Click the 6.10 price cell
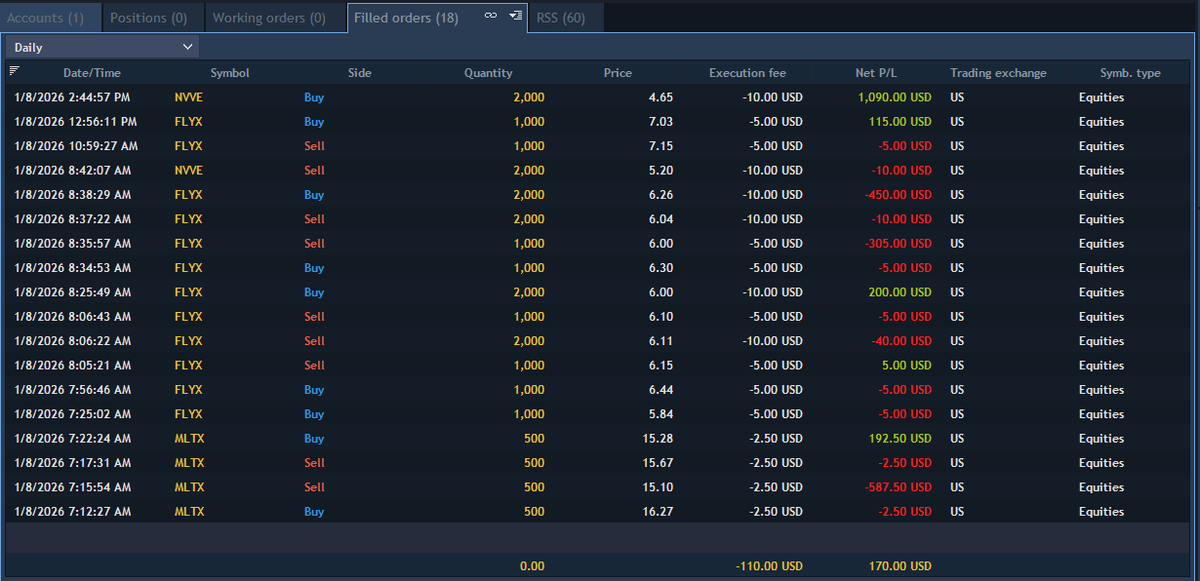 pyautogui.click(x=660, y=316)
